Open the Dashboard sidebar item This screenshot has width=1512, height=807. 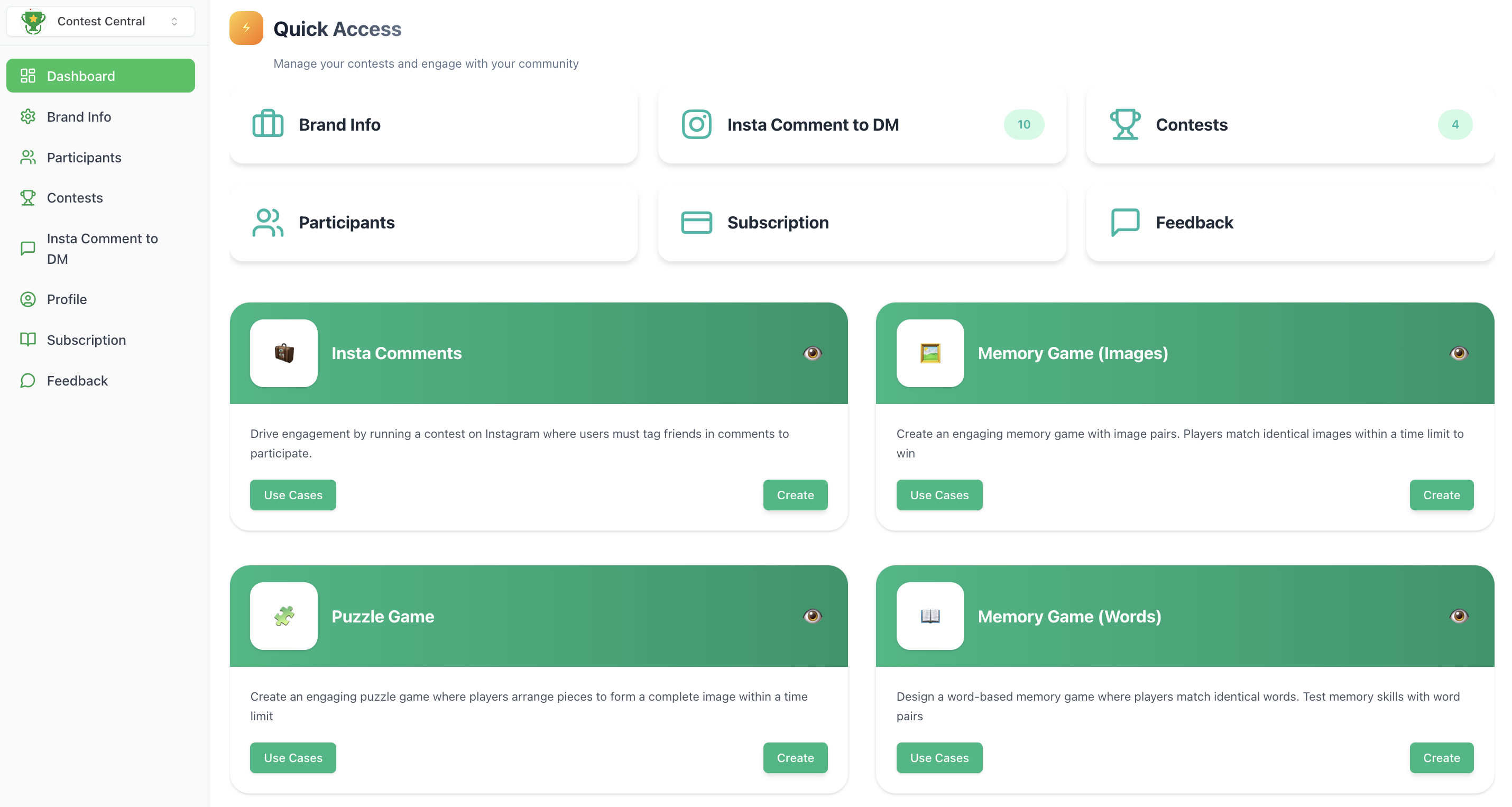100,76
